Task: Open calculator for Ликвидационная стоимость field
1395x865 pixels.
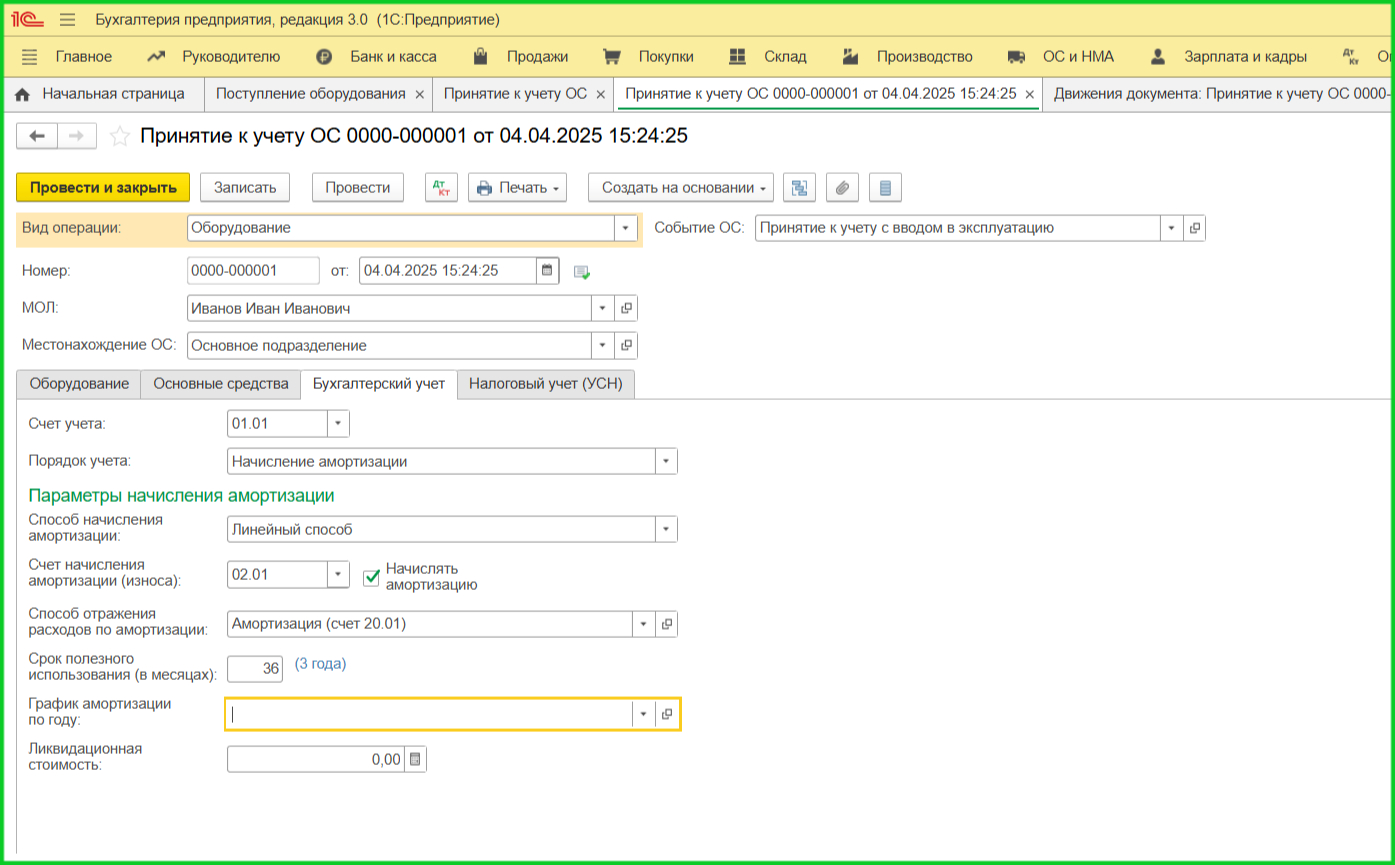Action: tap(416, 760)
